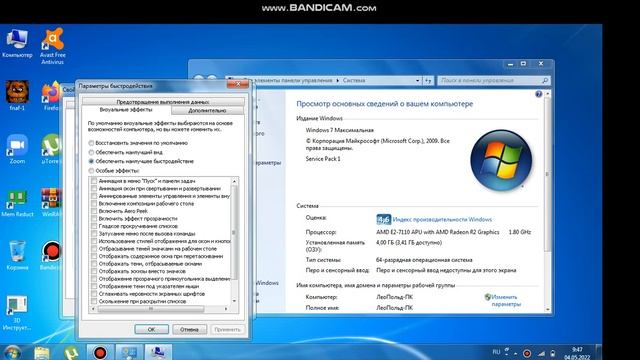Switch to Дополнительно tab
Viewport: 640px width, 360px height.
[x=207, y=111]
